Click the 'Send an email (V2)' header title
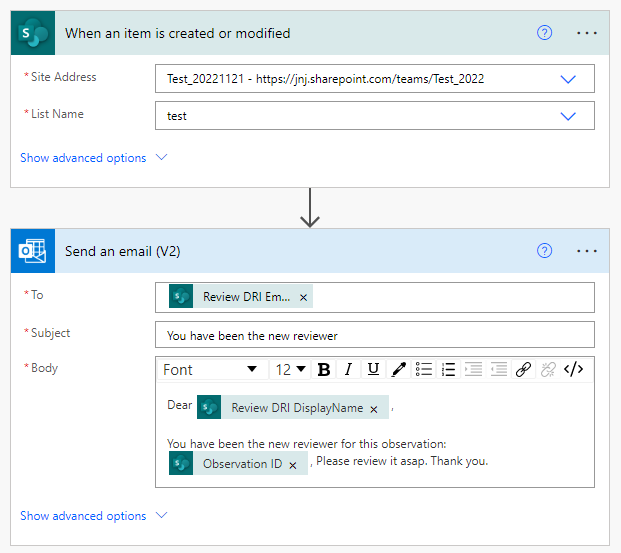Viewport: 621px width, 553px height. (x=123, y=251)
